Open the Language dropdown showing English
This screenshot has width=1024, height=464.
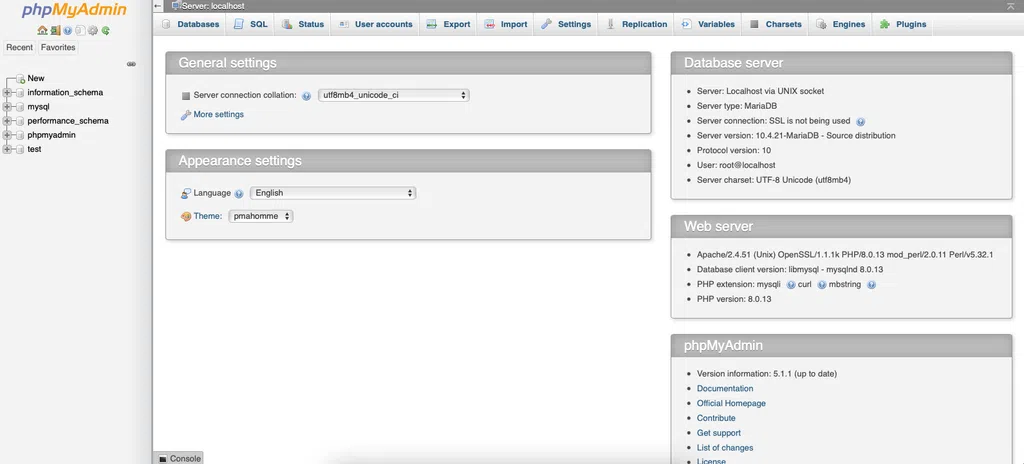[333, 193]
